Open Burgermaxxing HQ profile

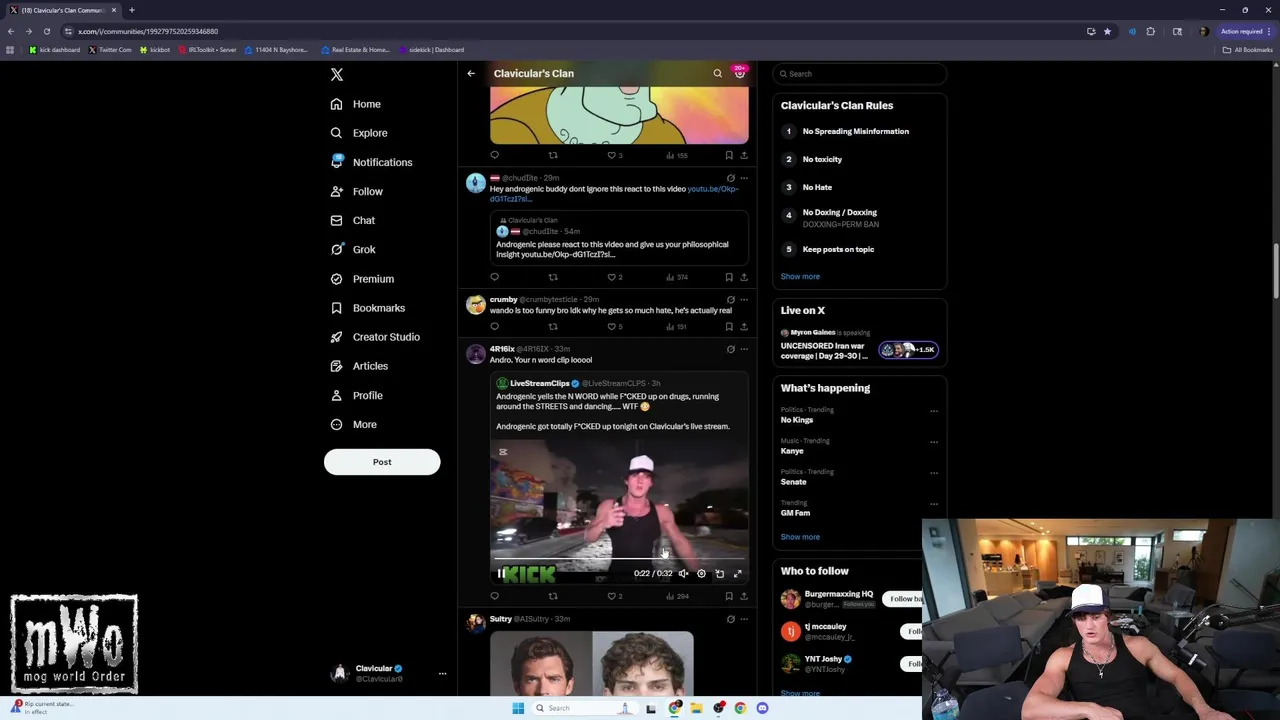pos(838,594)
